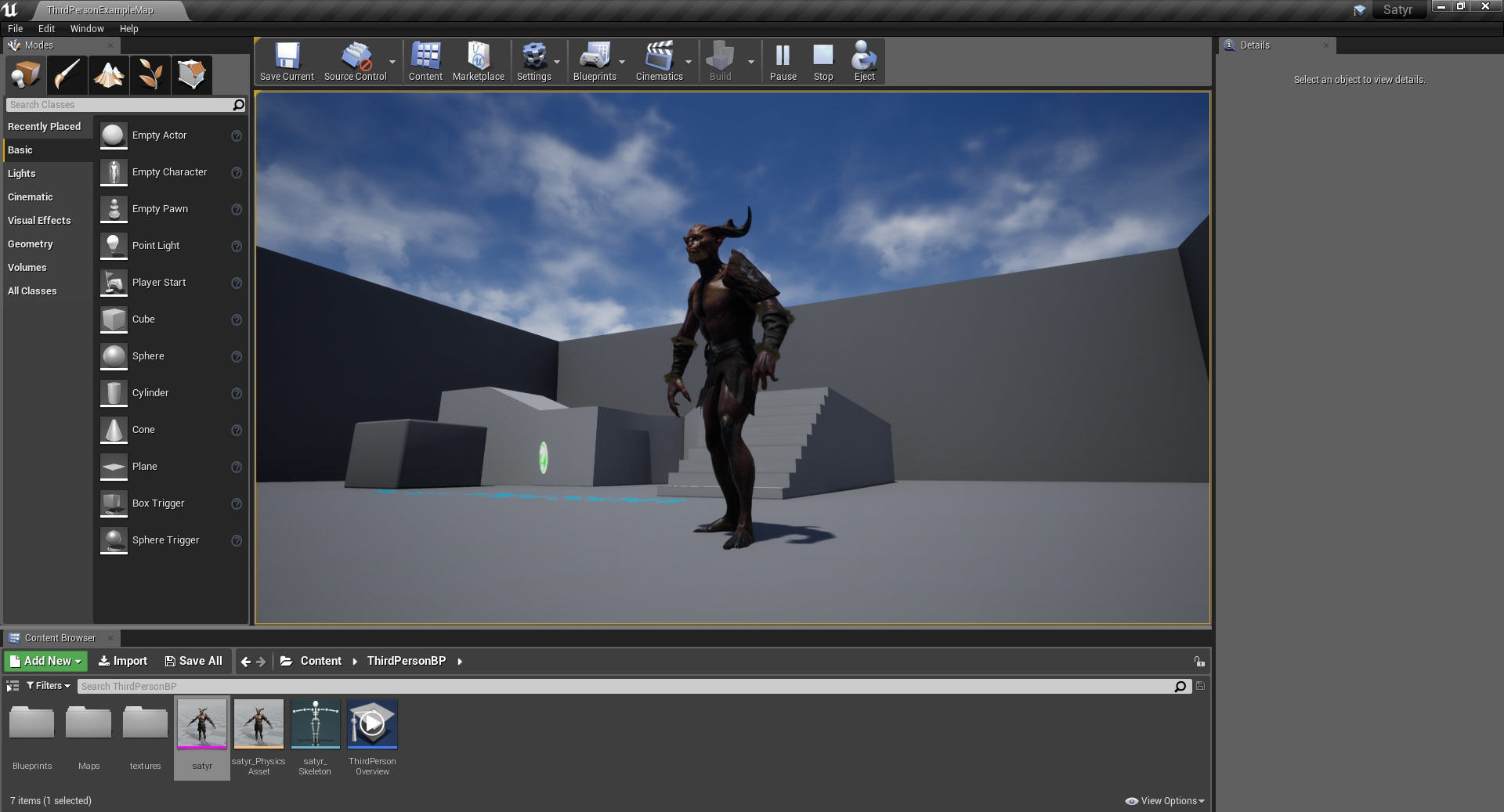This screenshot has height=812, width=1504.
Task: Click the Eject toolbar icon
Action: tap(864, 56)
